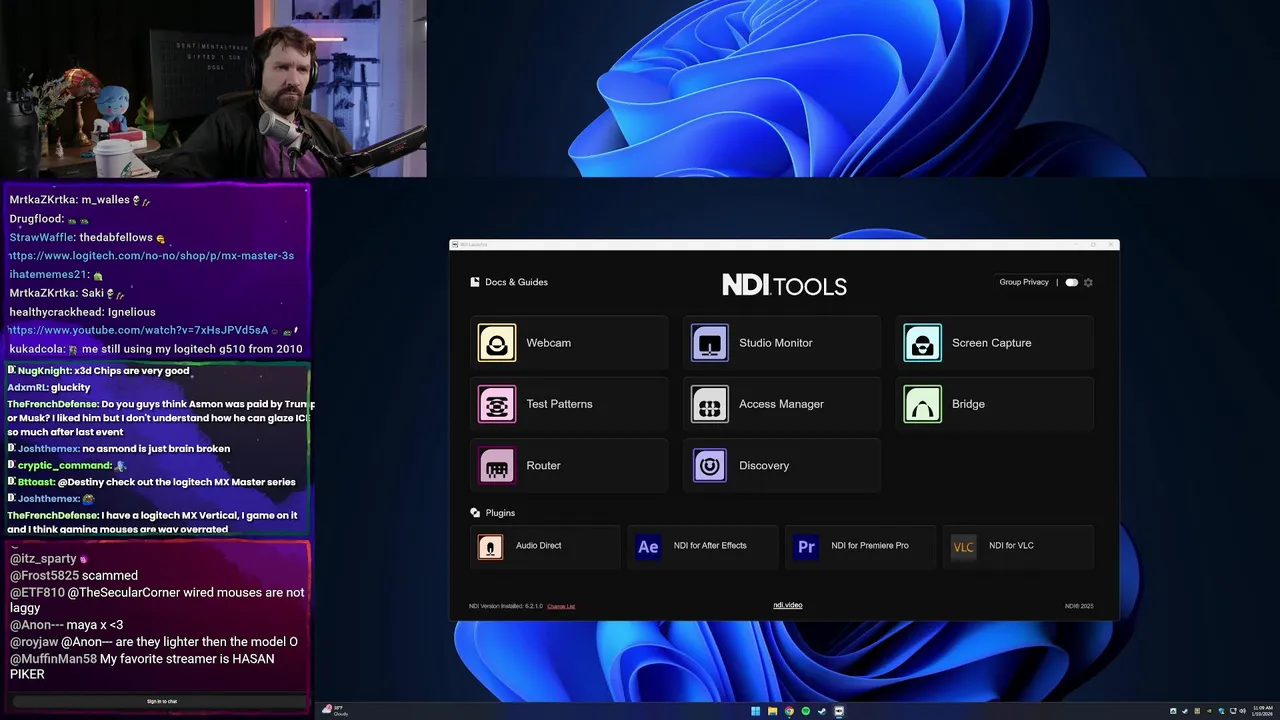Image resolution: width=1280 pixels, height=720 pixels.
Task: Click the NDI Version Installed text
Action: tap(506, 606)
